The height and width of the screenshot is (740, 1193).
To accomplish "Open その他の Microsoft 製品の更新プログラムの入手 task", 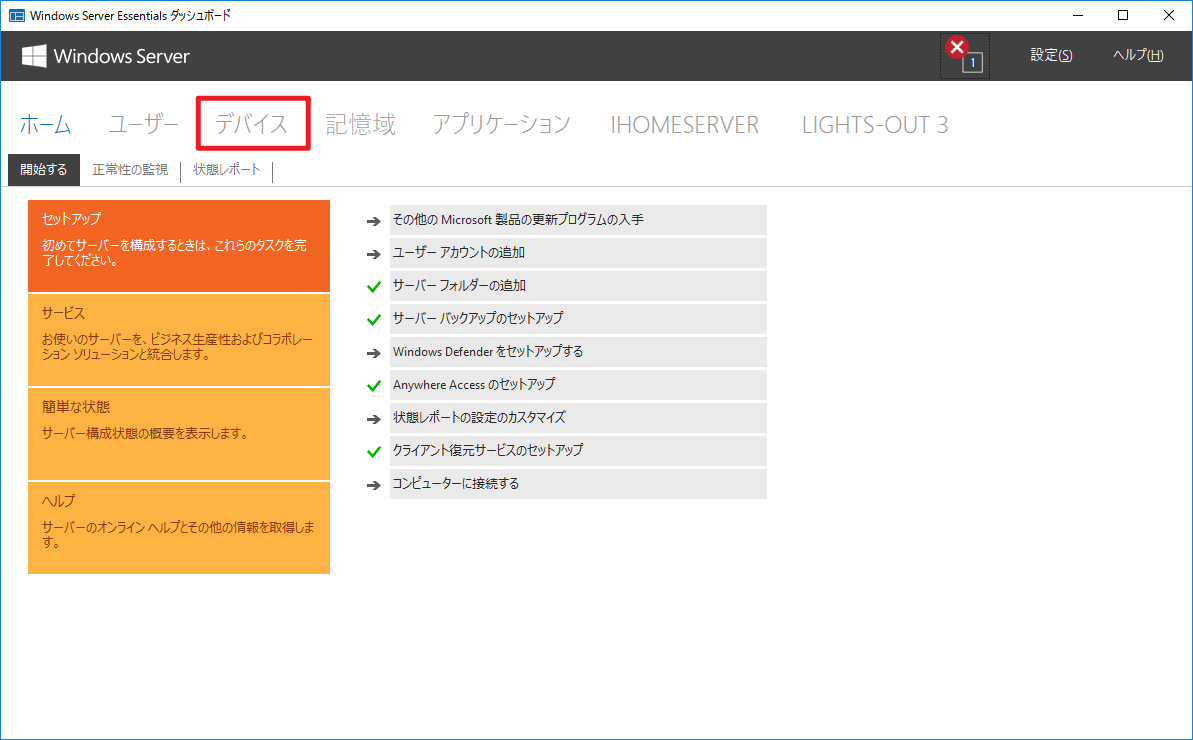I will (x=578, y=220).
